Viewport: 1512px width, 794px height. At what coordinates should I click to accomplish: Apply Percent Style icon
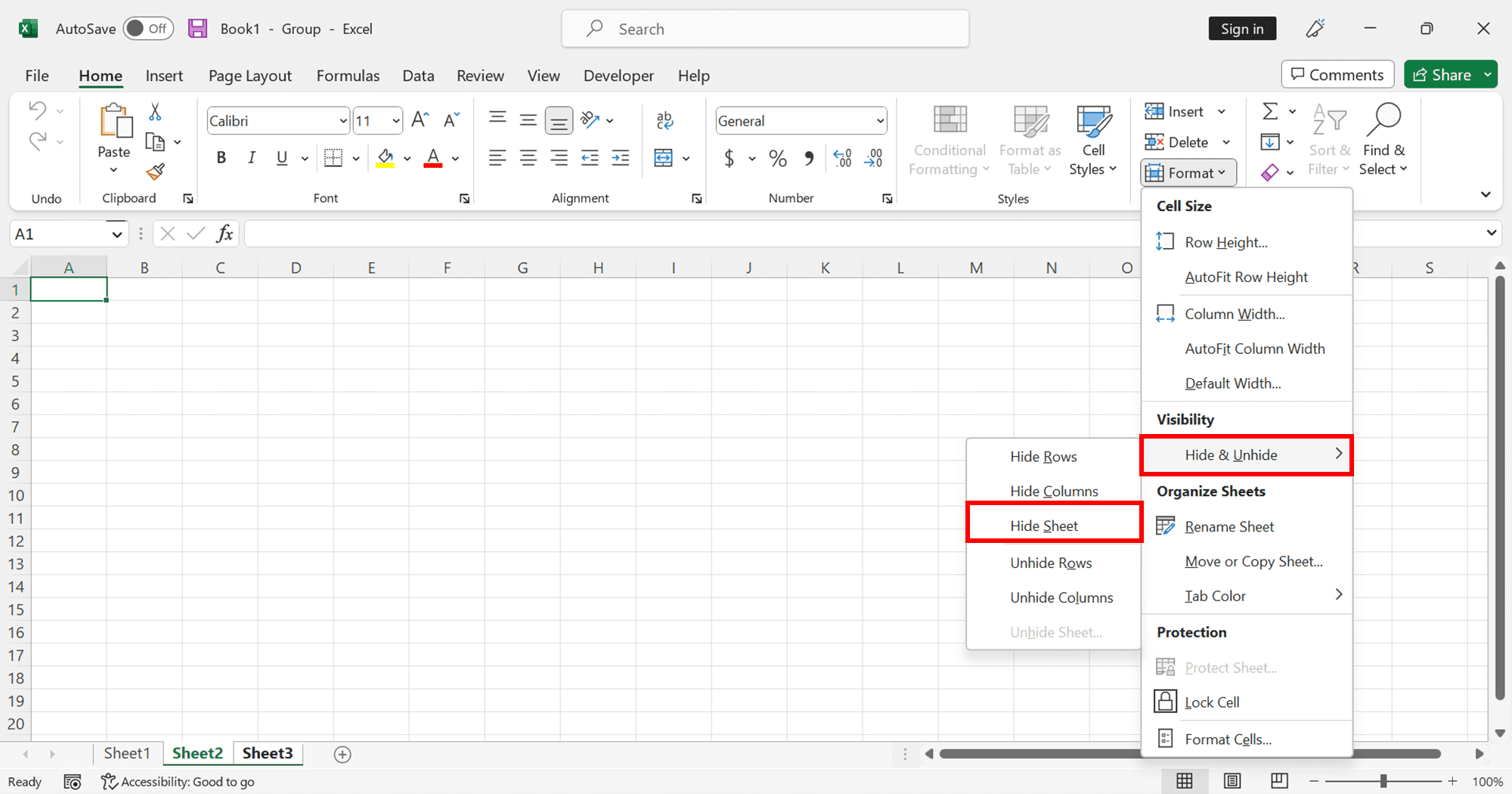pyautogui.click(x=777, y=158)
